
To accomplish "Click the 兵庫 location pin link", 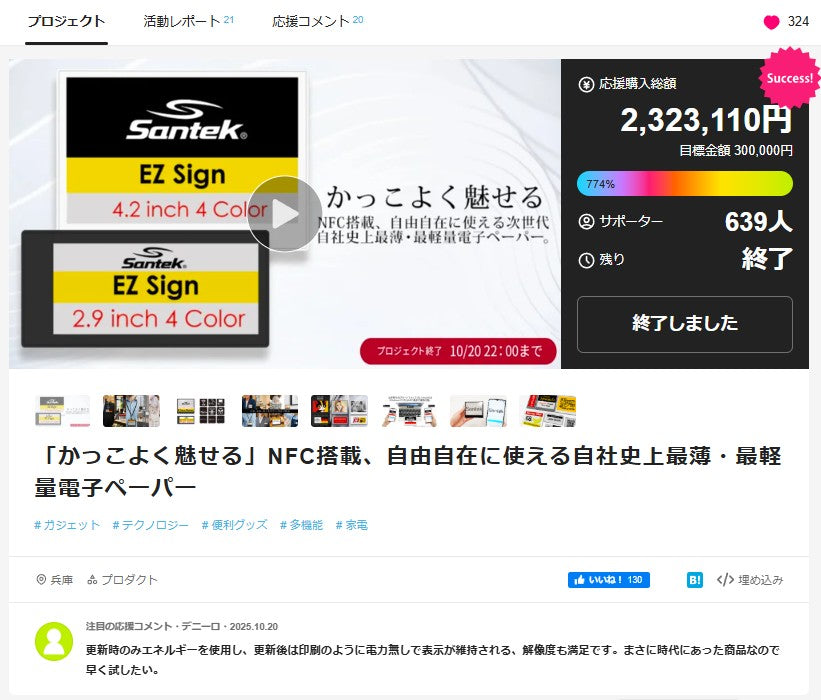I will click(x=54, y=580).
